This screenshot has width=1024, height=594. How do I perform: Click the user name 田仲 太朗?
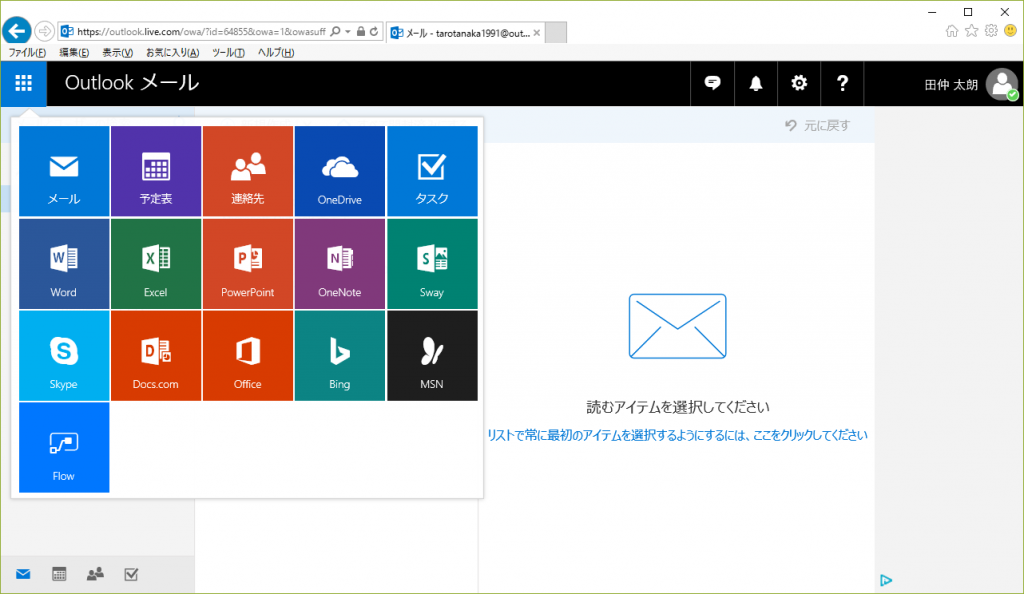click(x=951, y=85)
